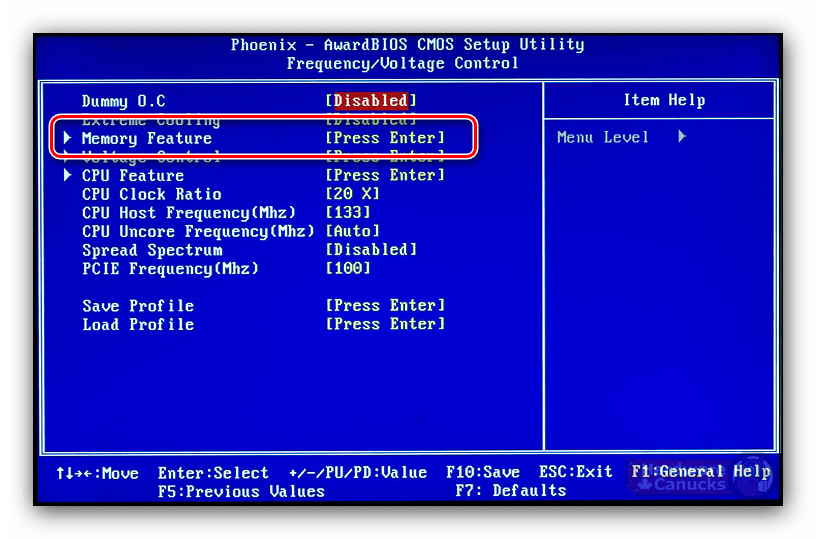Edit the CPU Host Frequency [133] value
The width and height of the screenshot is (816, 539).
click(x=348, y=212)
